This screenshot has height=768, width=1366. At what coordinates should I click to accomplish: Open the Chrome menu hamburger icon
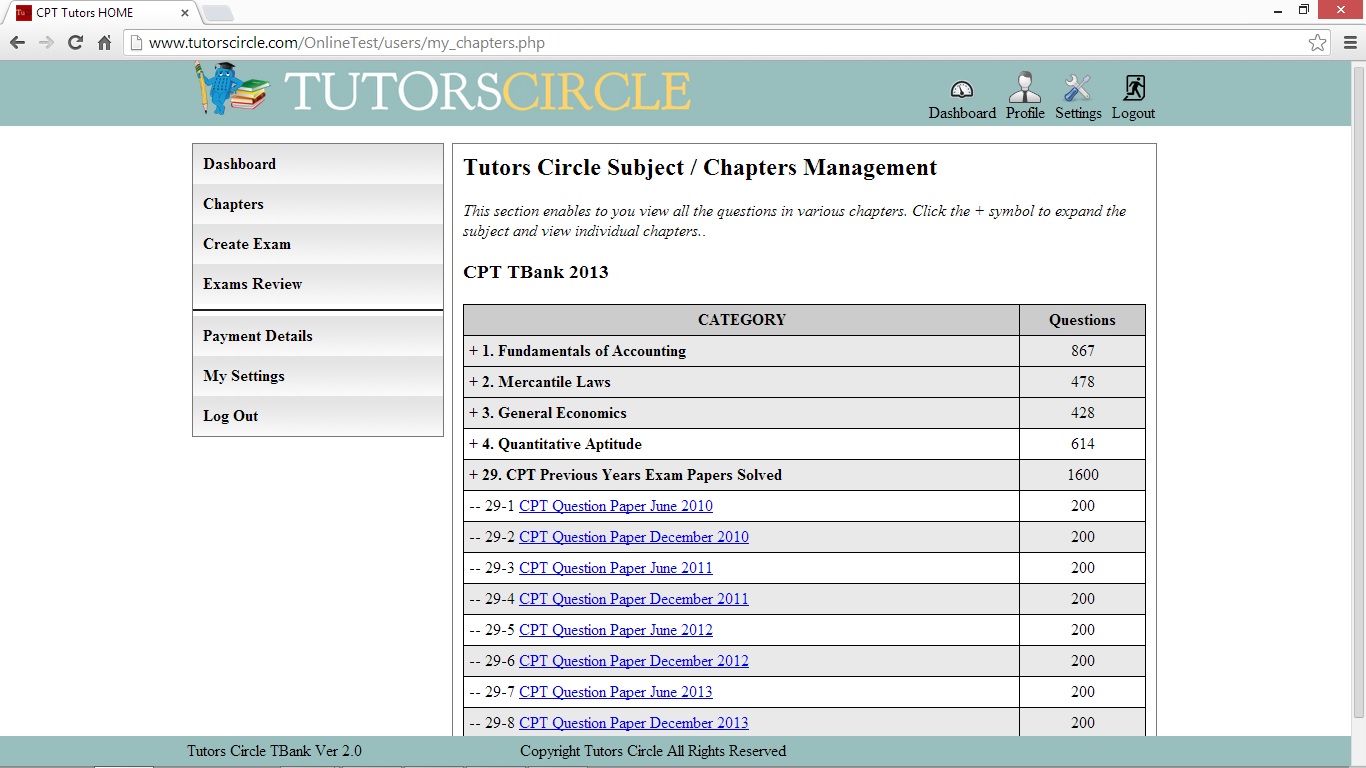coord(1350,43)
